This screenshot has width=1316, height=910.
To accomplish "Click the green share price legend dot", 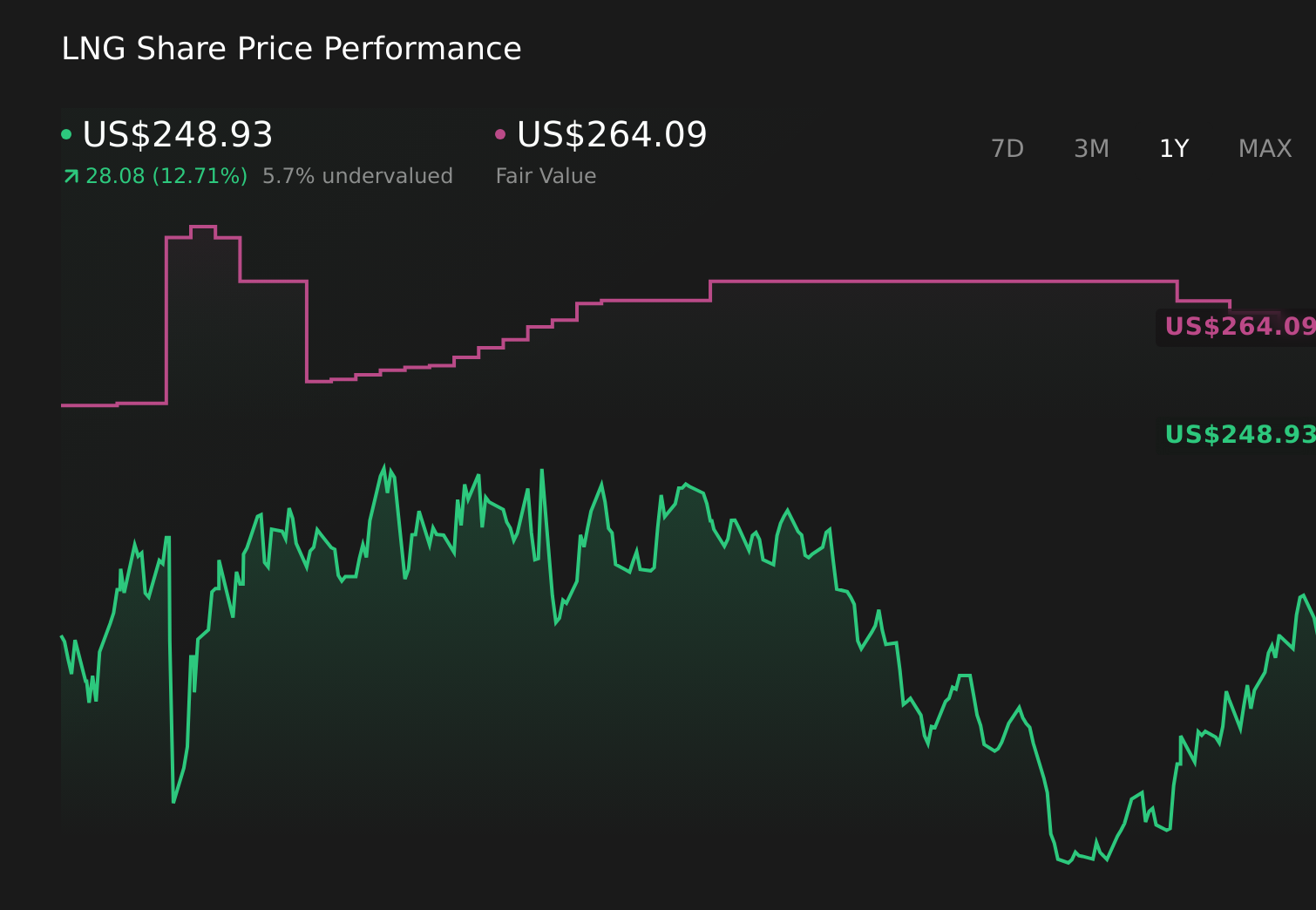I will [67, 132].
